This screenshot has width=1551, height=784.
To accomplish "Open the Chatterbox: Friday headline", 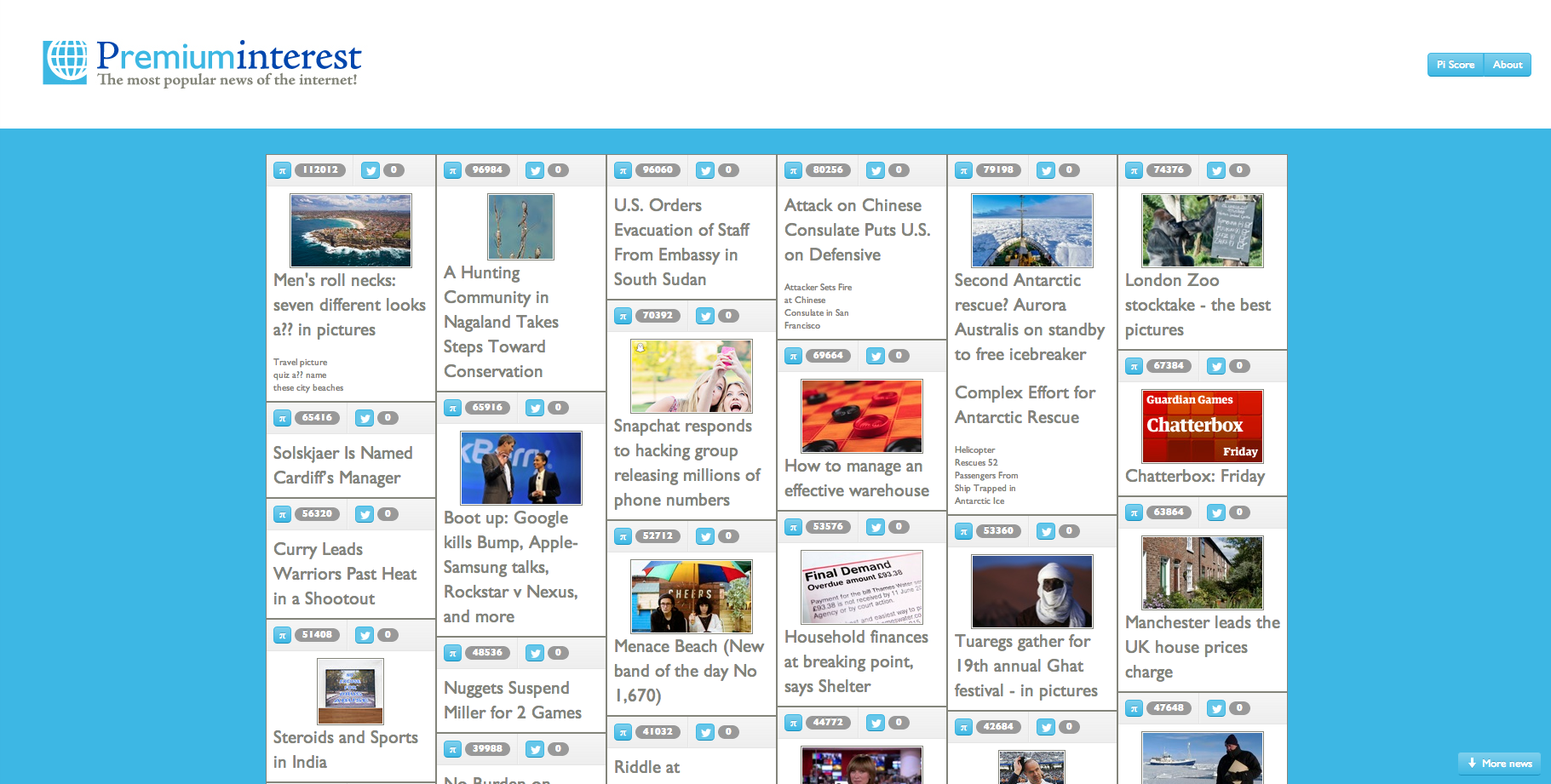I will pos(1195,476).
